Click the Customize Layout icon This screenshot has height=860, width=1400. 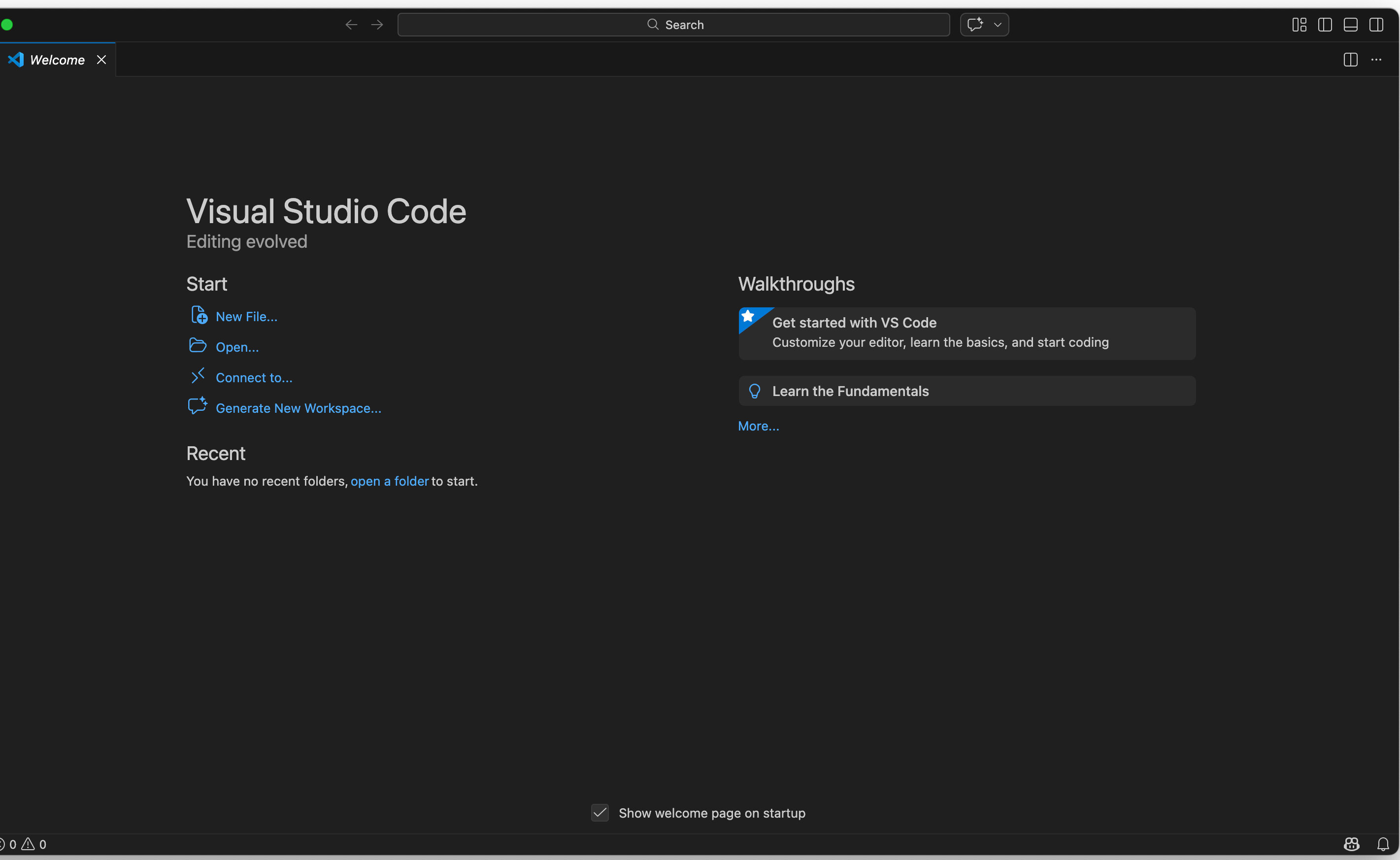point(1299,25)
